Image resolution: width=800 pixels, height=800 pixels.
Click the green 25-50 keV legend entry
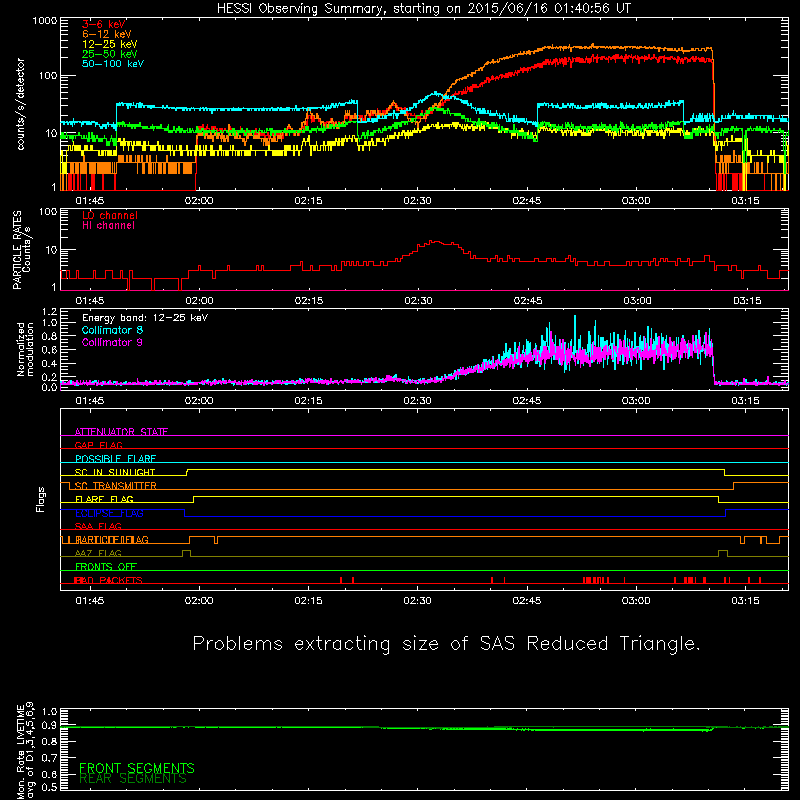110,54
